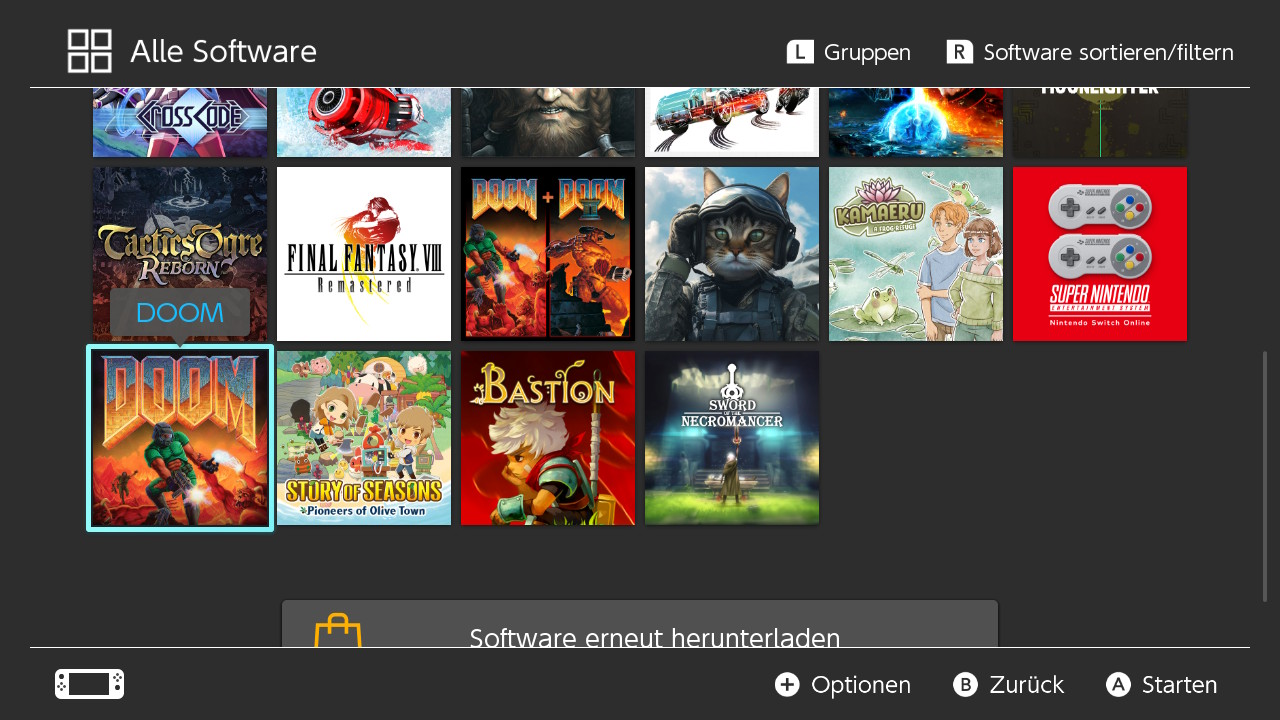1280x720 pixels.
Task: Open Sword of the Necromancer game
Action: 732,438
